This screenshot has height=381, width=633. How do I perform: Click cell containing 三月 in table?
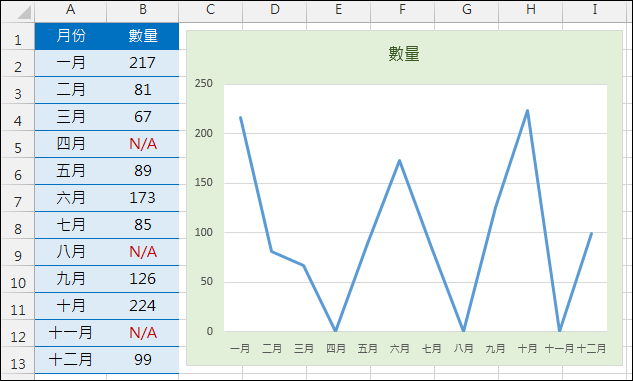pos(71,117)
